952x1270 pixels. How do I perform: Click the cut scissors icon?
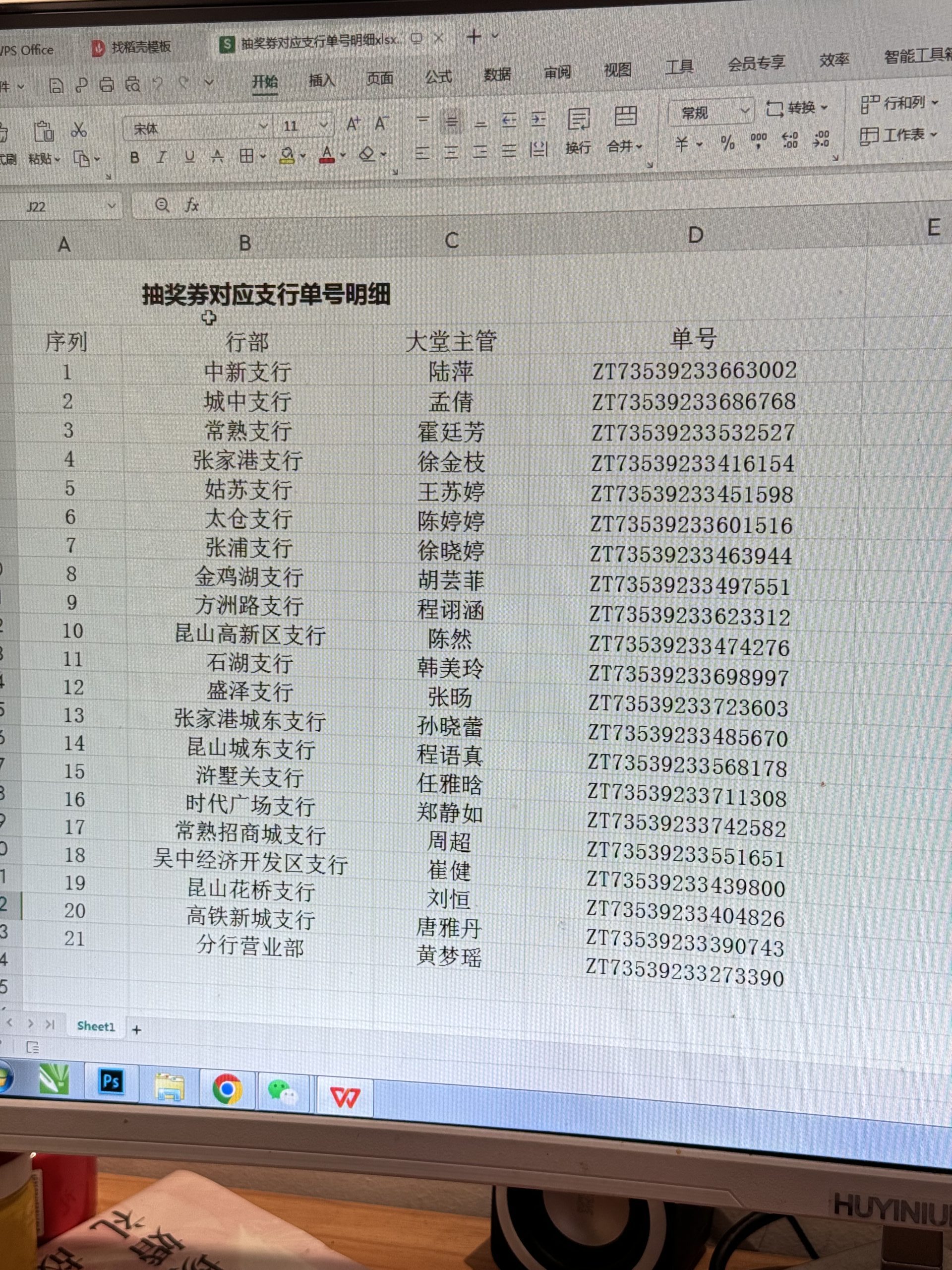[x=79, y=130]
